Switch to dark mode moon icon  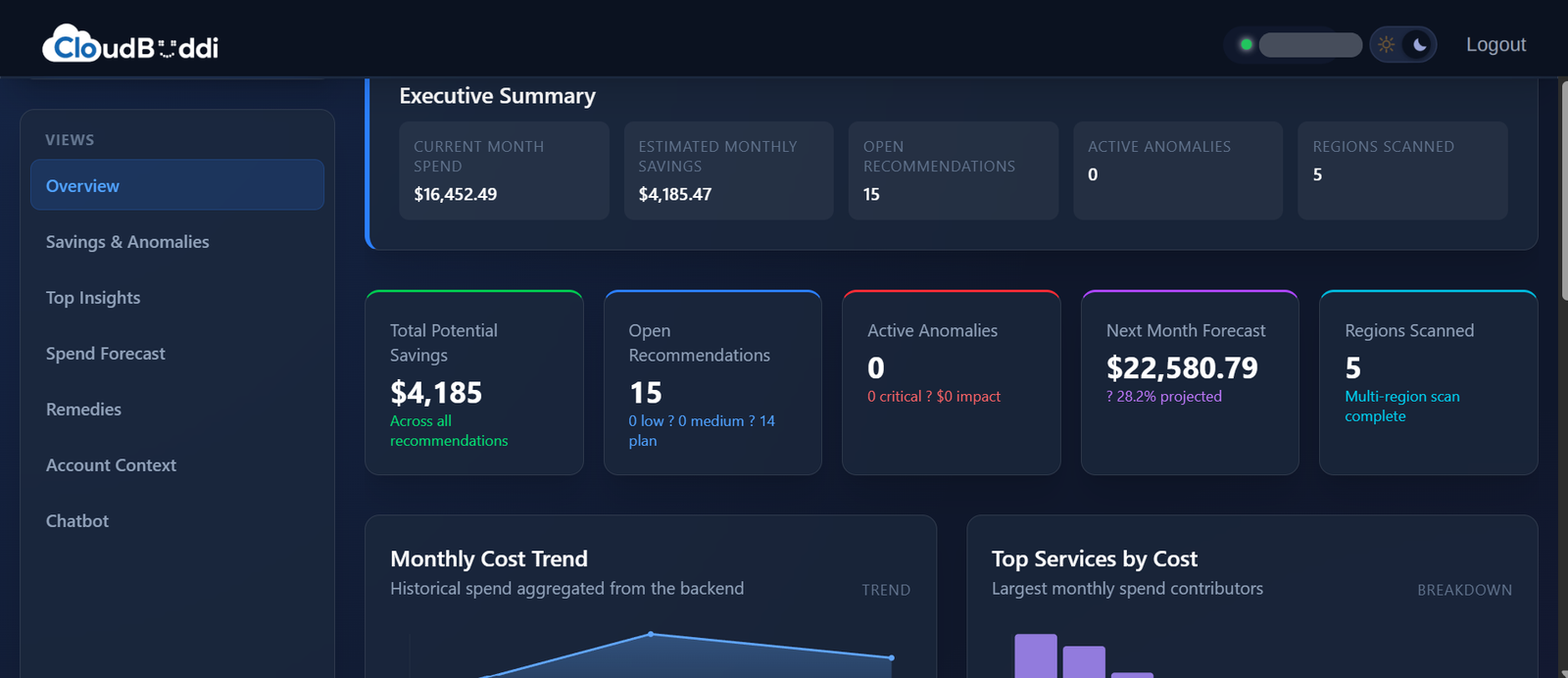[1419, 44]
